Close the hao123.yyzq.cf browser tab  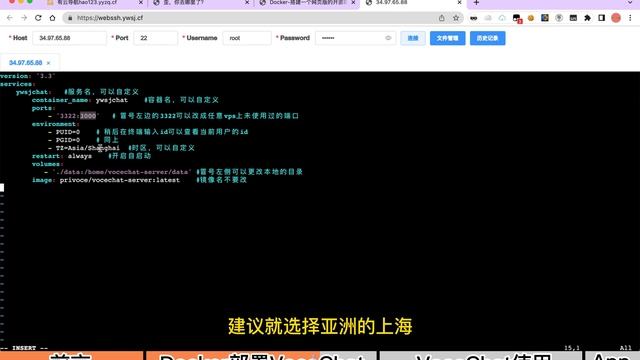coord(141,3)
